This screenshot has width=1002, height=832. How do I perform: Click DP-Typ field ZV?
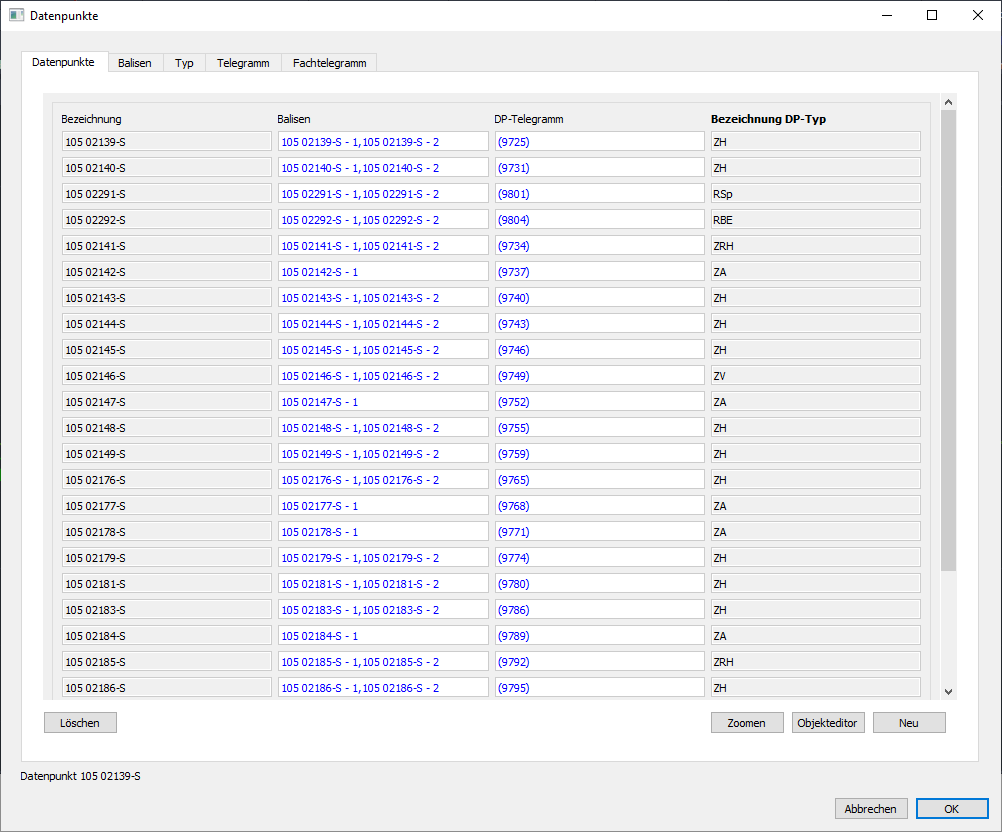point(815,376)
